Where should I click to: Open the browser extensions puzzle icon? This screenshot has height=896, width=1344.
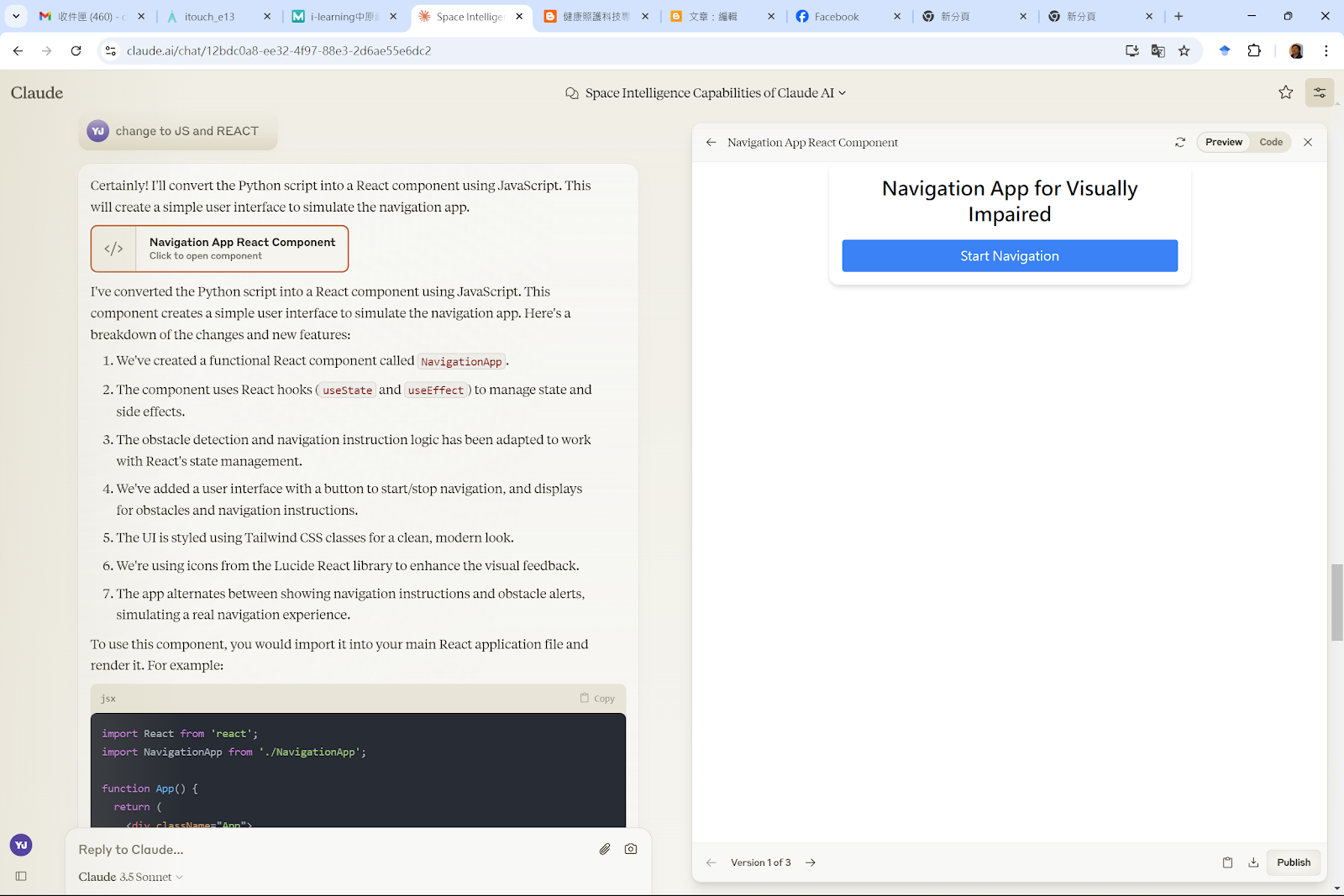(x=1254, y=51)
